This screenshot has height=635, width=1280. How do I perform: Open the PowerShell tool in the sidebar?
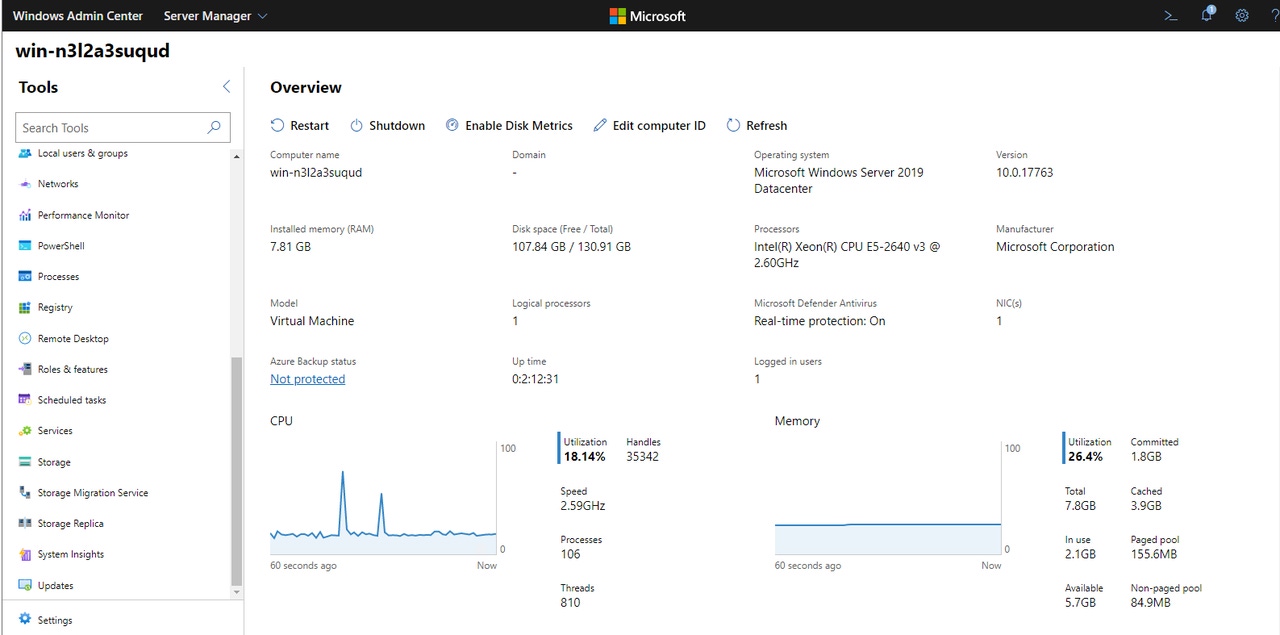60,245
